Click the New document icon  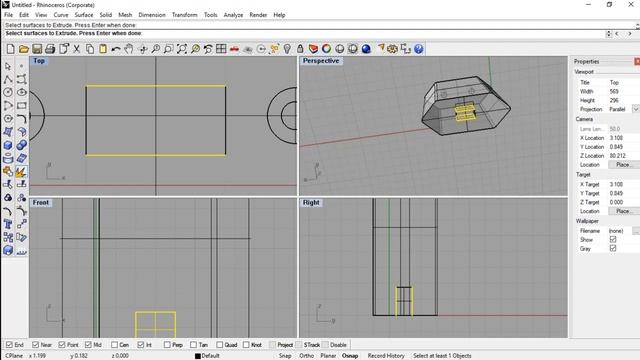[x=11, y=49]
